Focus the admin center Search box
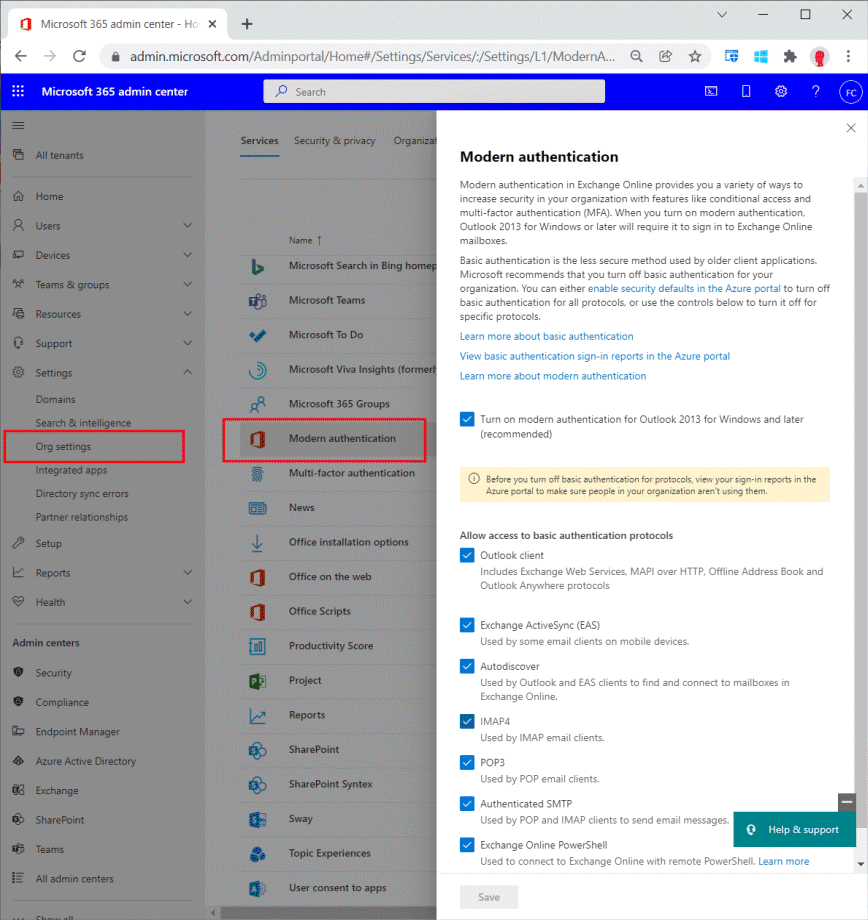 coord(434,92)
